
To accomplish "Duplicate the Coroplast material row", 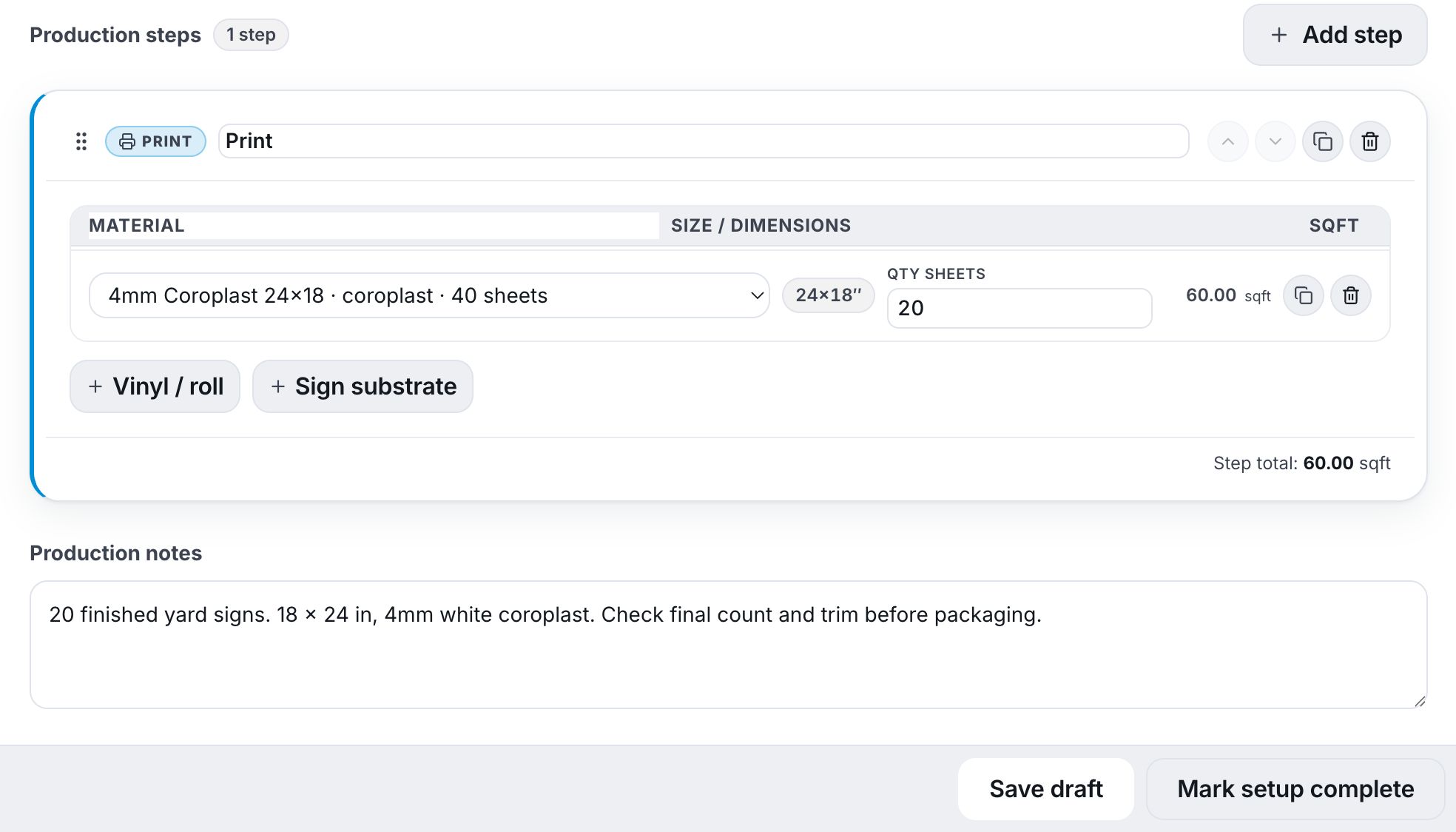I will coord(1304,295).
